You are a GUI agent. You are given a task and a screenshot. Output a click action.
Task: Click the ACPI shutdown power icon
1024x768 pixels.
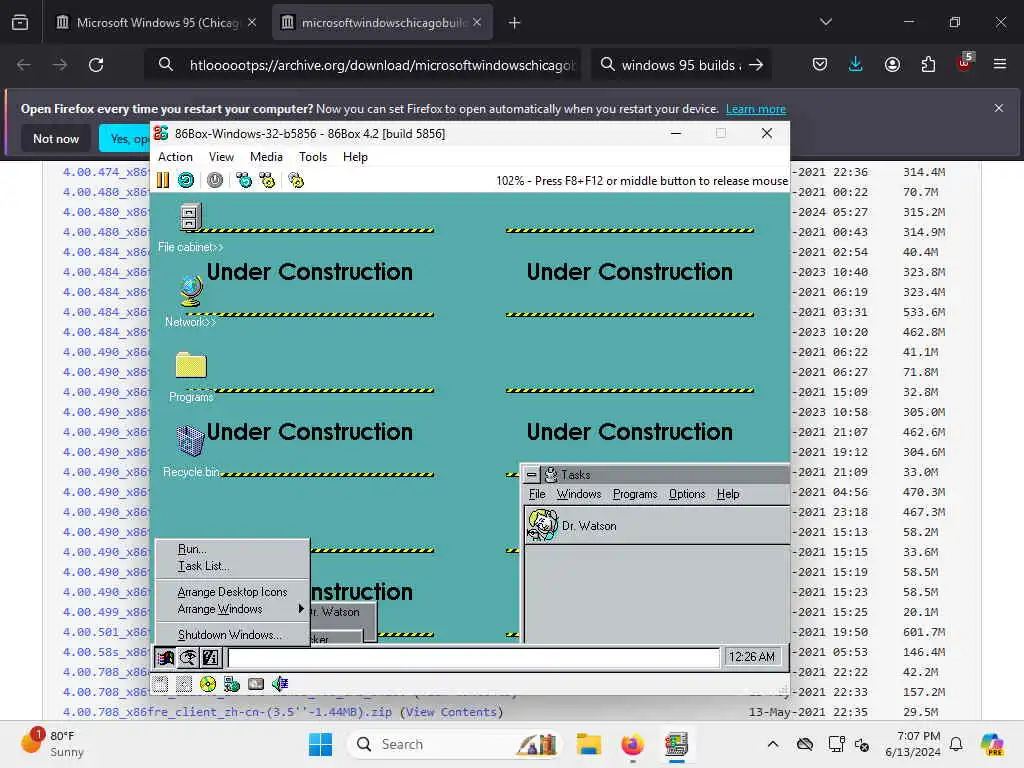pyautogui.click(x=215, y=180)
